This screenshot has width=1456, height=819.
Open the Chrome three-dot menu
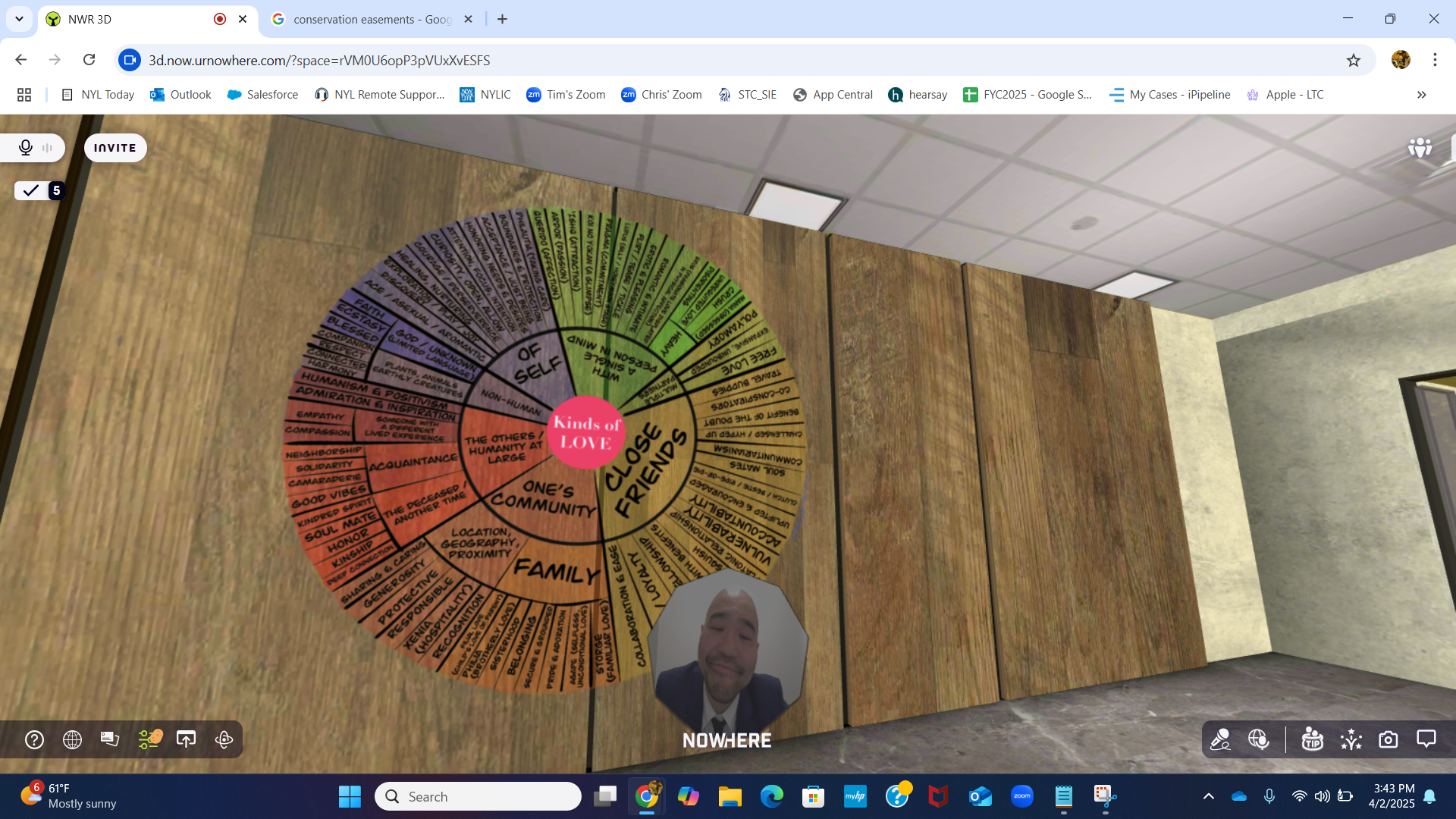1435,60
